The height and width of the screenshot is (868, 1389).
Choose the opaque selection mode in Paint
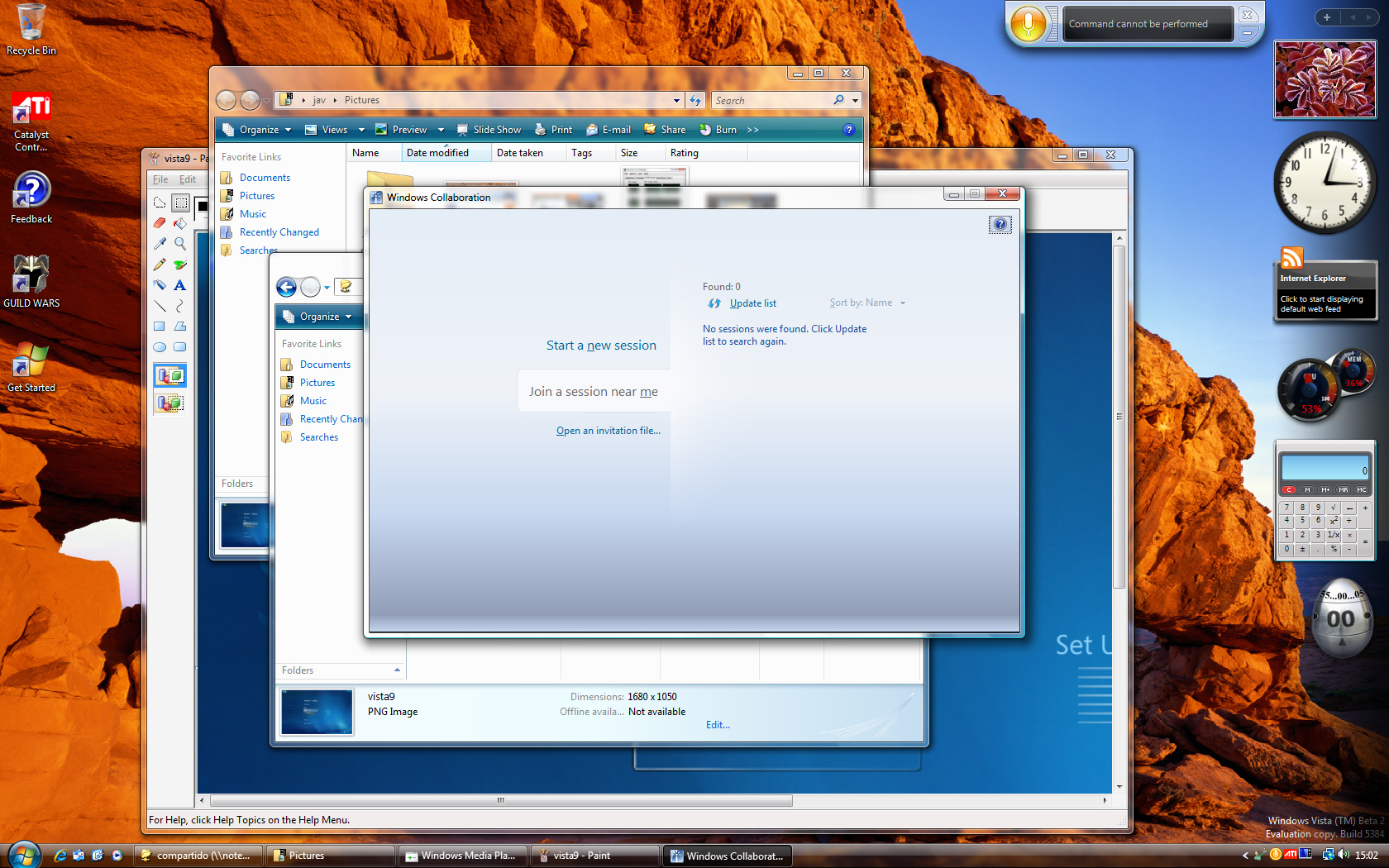(x=170, y=376)
